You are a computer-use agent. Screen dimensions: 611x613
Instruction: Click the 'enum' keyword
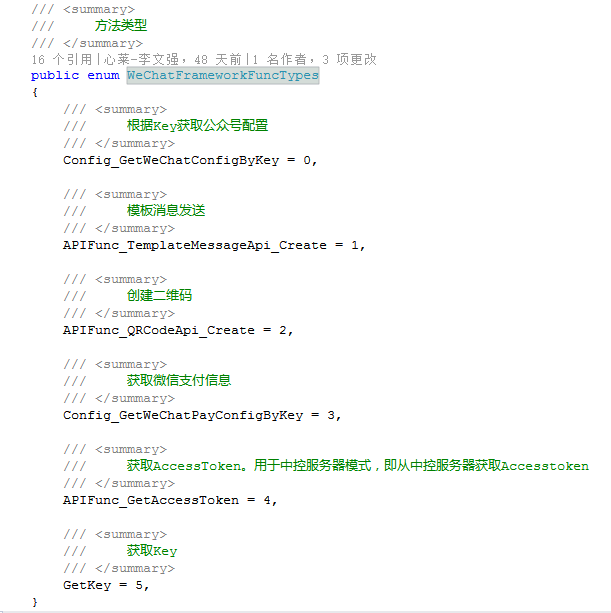point(103,75)
